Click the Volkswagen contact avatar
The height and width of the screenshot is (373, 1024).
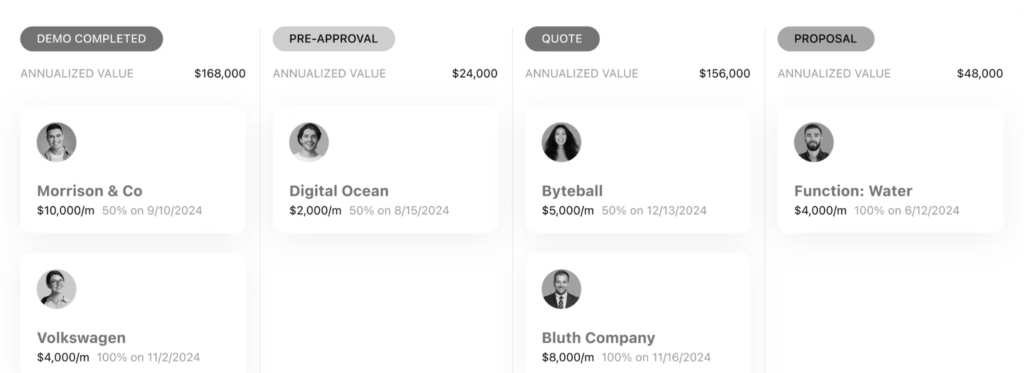click(56, 289)
